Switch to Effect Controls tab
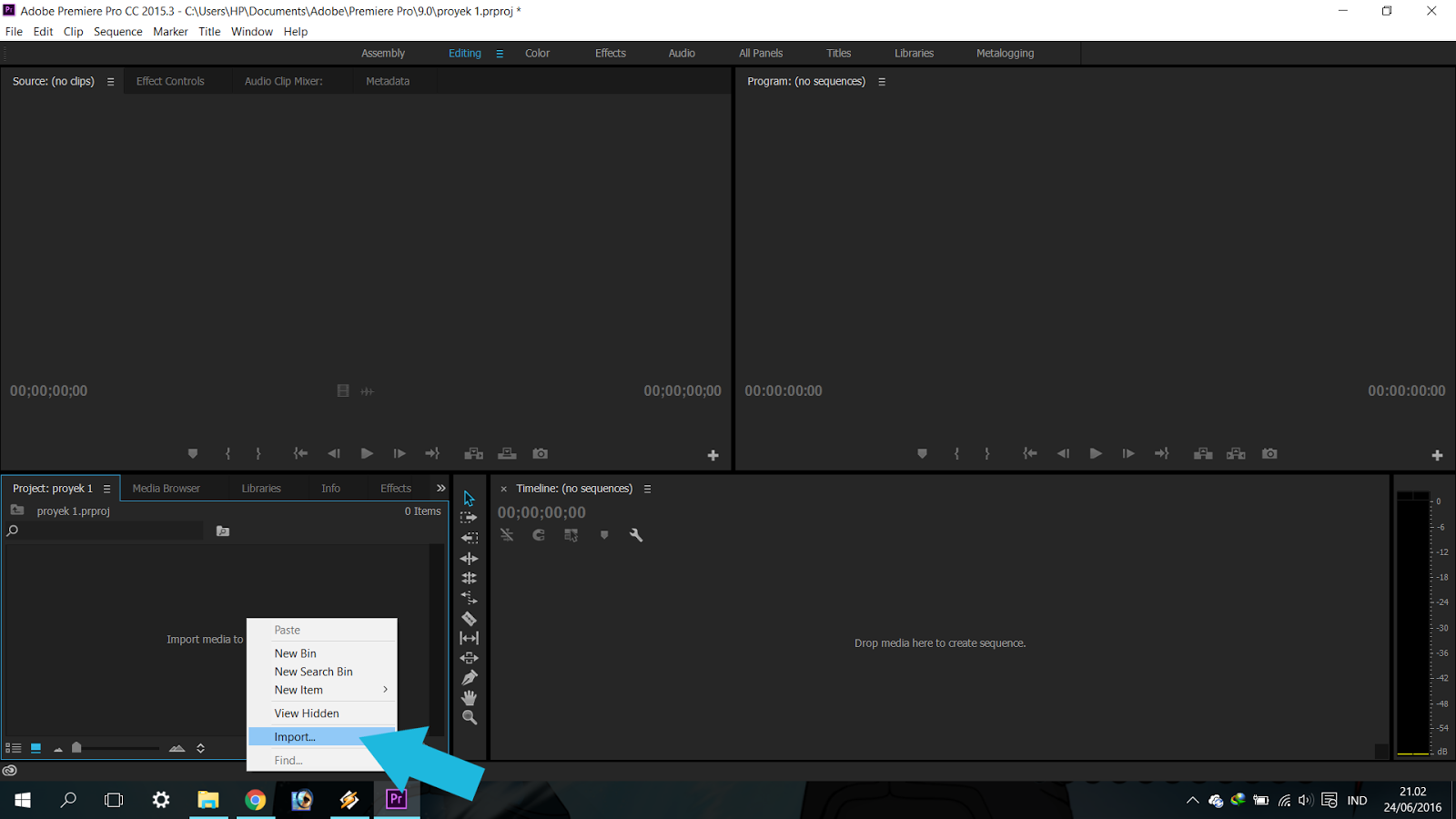 170,81
